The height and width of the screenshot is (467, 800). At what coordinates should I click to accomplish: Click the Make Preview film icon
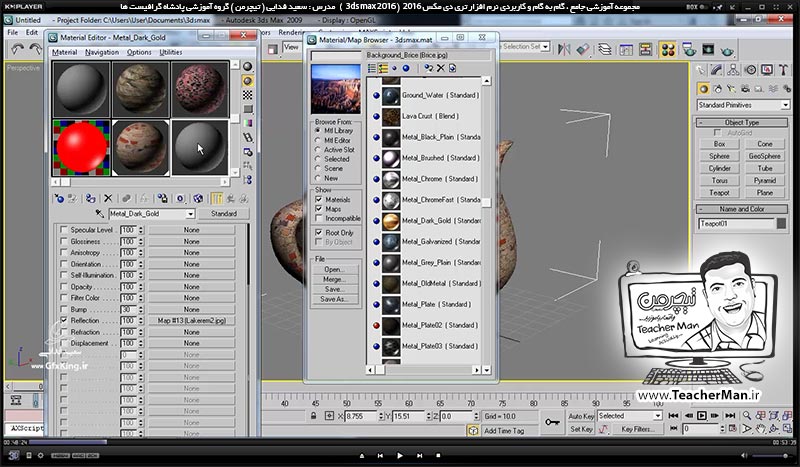pyautogui.click(x=247, y=137)
